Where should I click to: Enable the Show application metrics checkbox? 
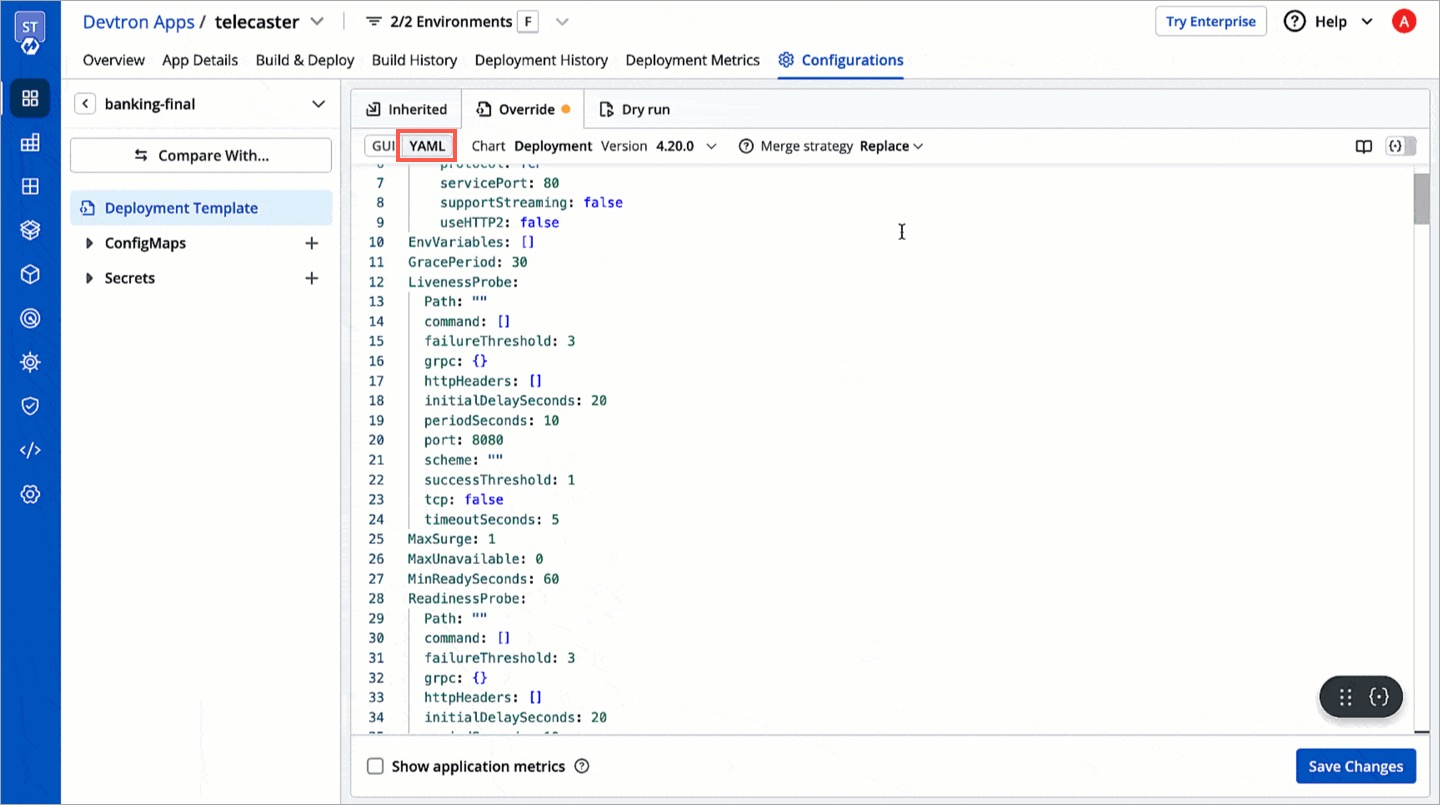click(375, 765)
